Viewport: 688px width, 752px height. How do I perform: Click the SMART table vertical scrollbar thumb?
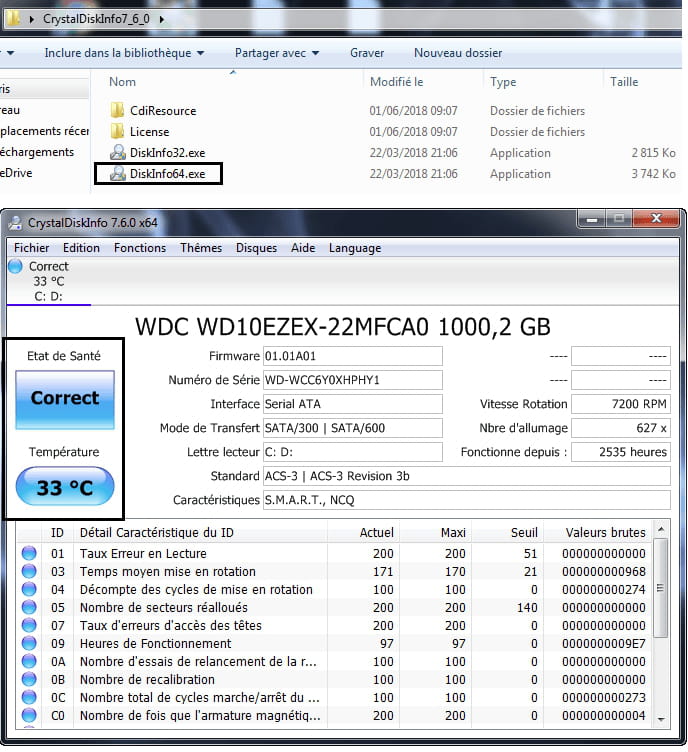point(661,588)
